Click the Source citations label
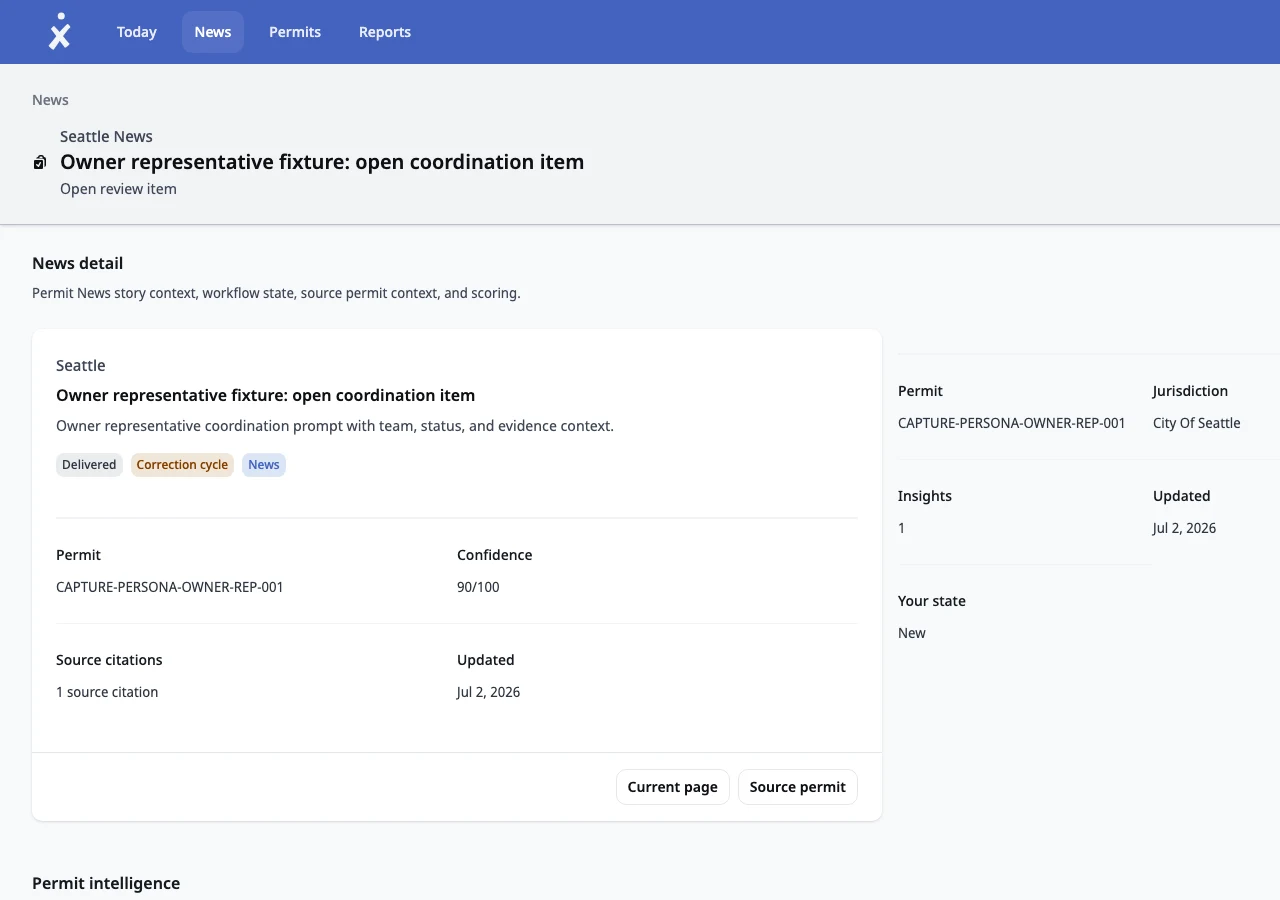This screenshot has width=1280, height=900. 109,660
